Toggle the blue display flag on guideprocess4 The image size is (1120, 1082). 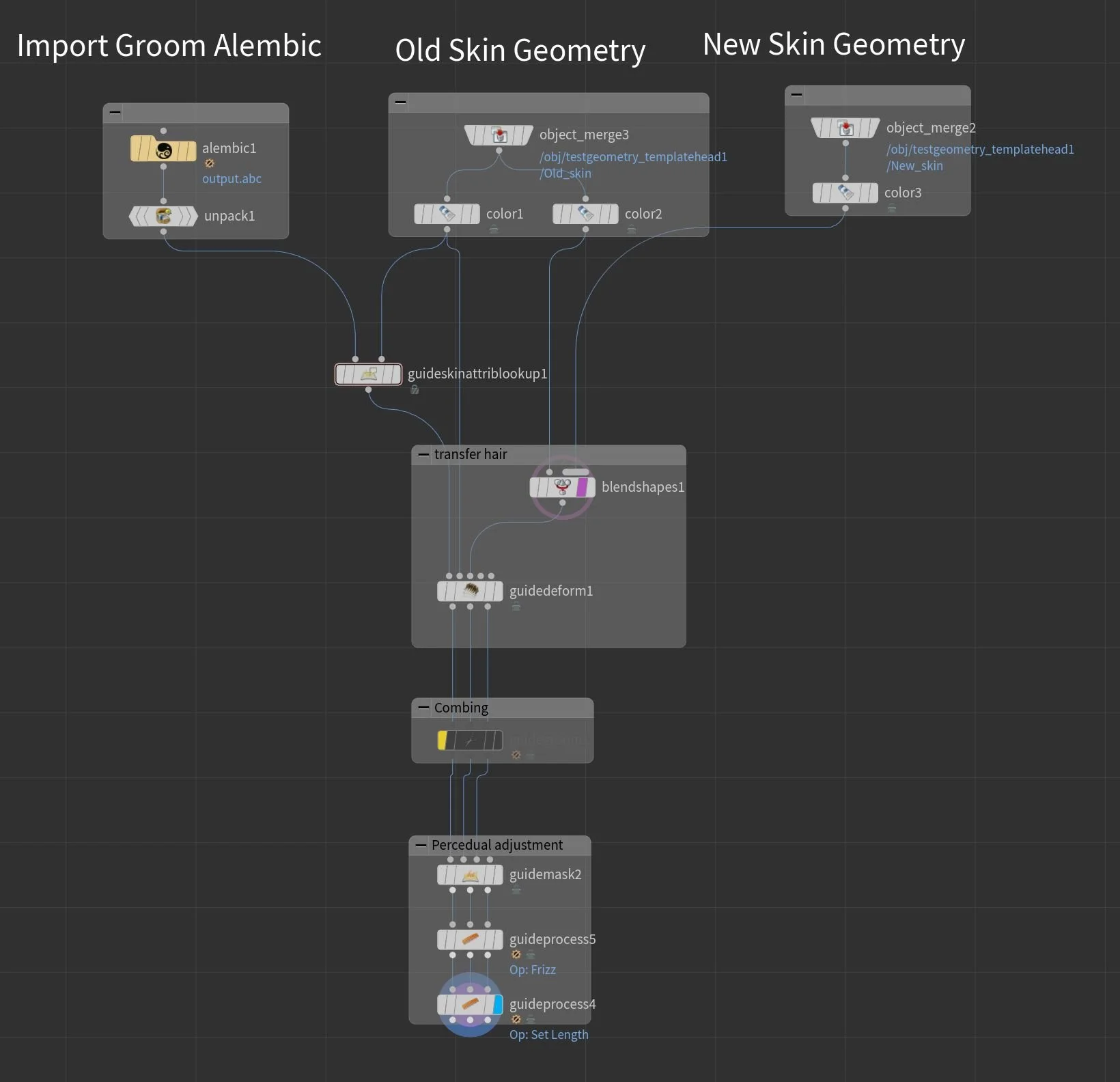496,1004
